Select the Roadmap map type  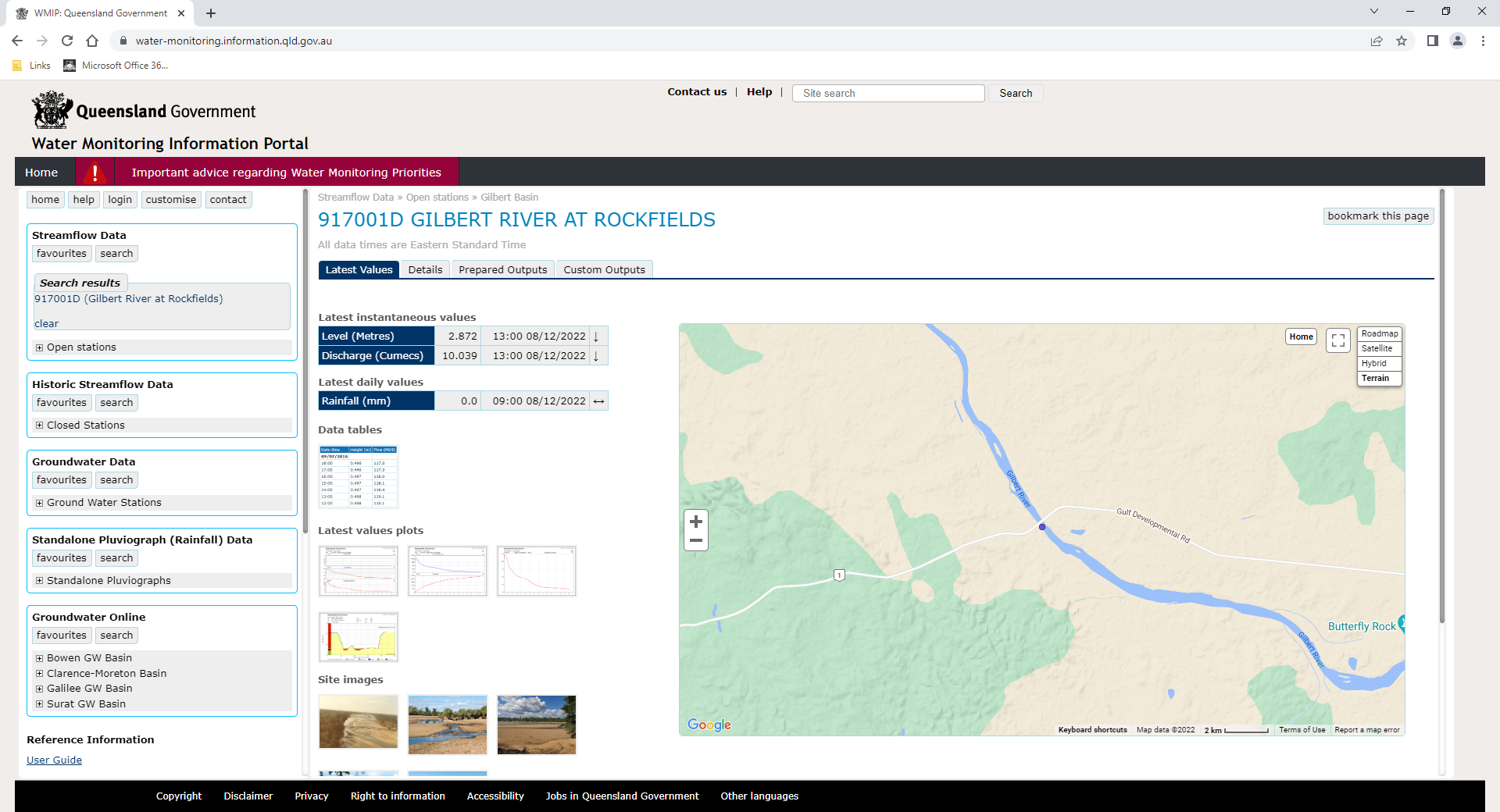pyautogui.click(x=1380, y=333)
